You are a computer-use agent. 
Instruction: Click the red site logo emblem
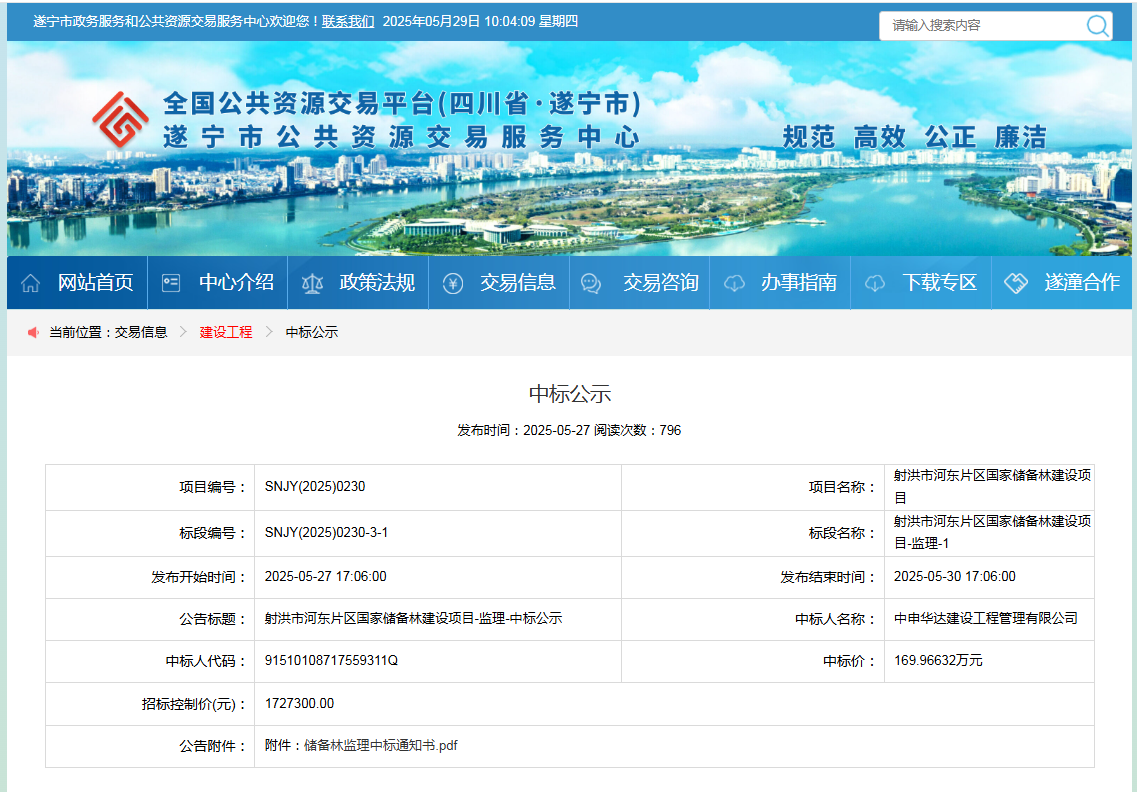(120, 120)
